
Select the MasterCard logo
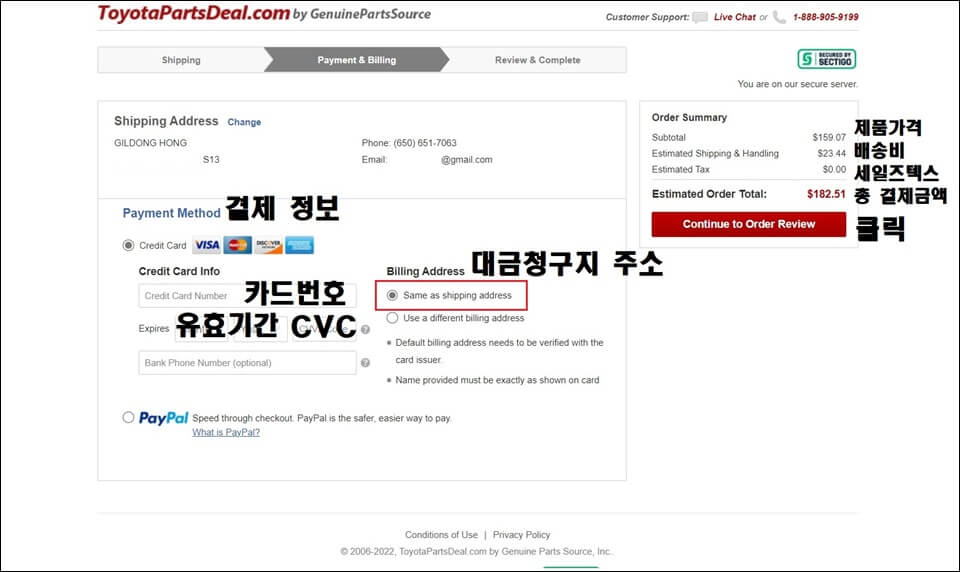[238, 245]
